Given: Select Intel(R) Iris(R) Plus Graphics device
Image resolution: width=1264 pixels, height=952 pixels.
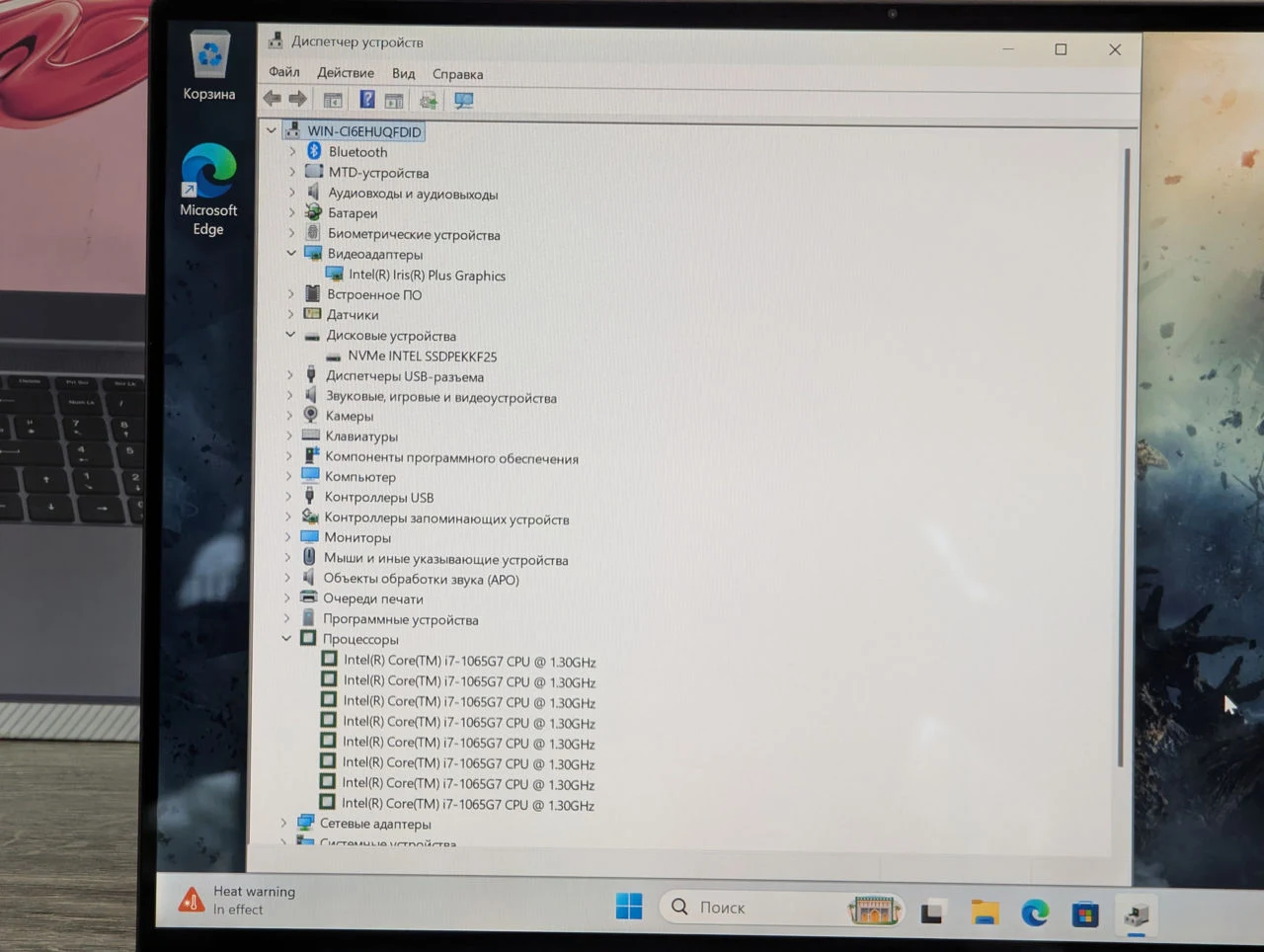Looking at the screenshot, I should [x=427, y=276].
